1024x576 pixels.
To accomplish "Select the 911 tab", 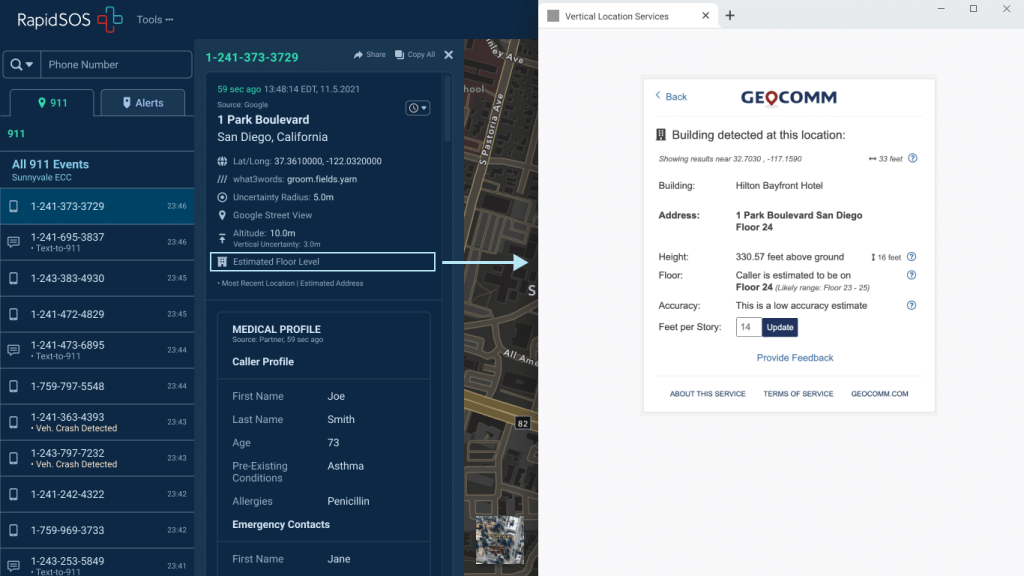I will point(51,102).
